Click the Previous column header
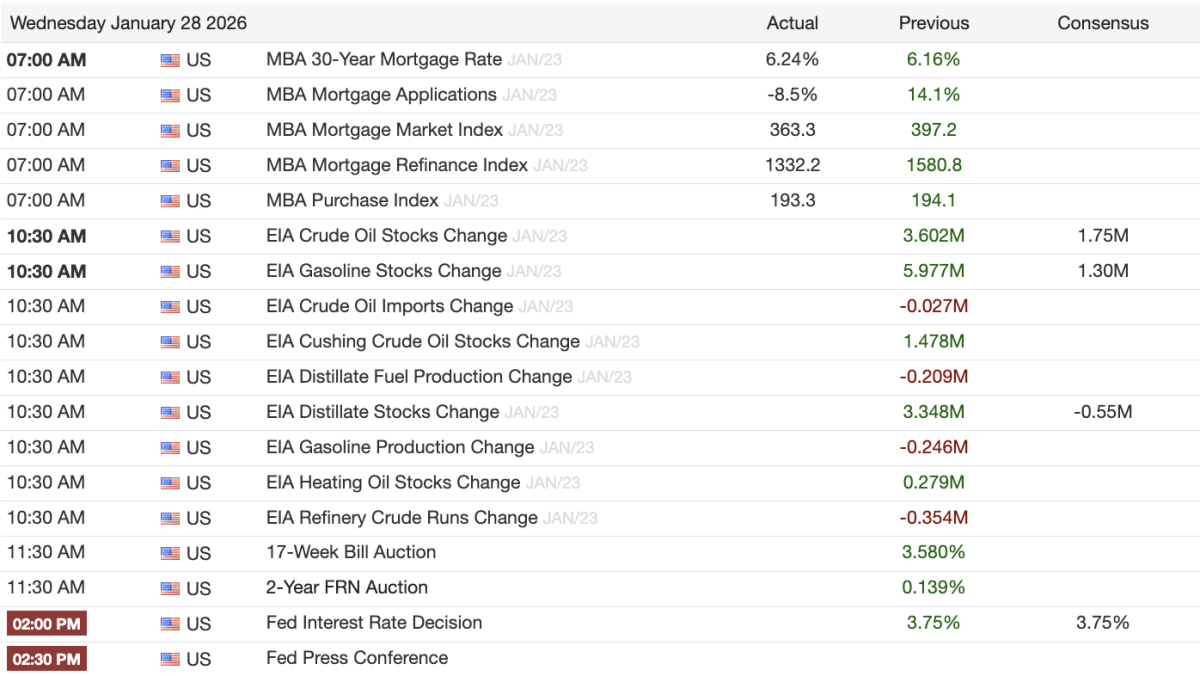 (933, 23)
